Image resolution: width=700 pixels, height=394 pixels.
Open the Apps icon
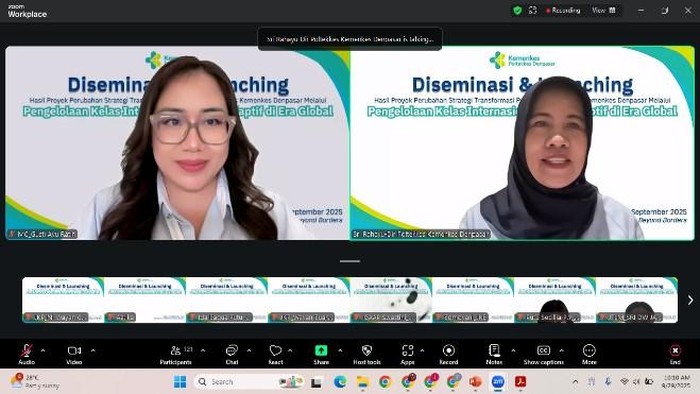[x=407, y=351]
